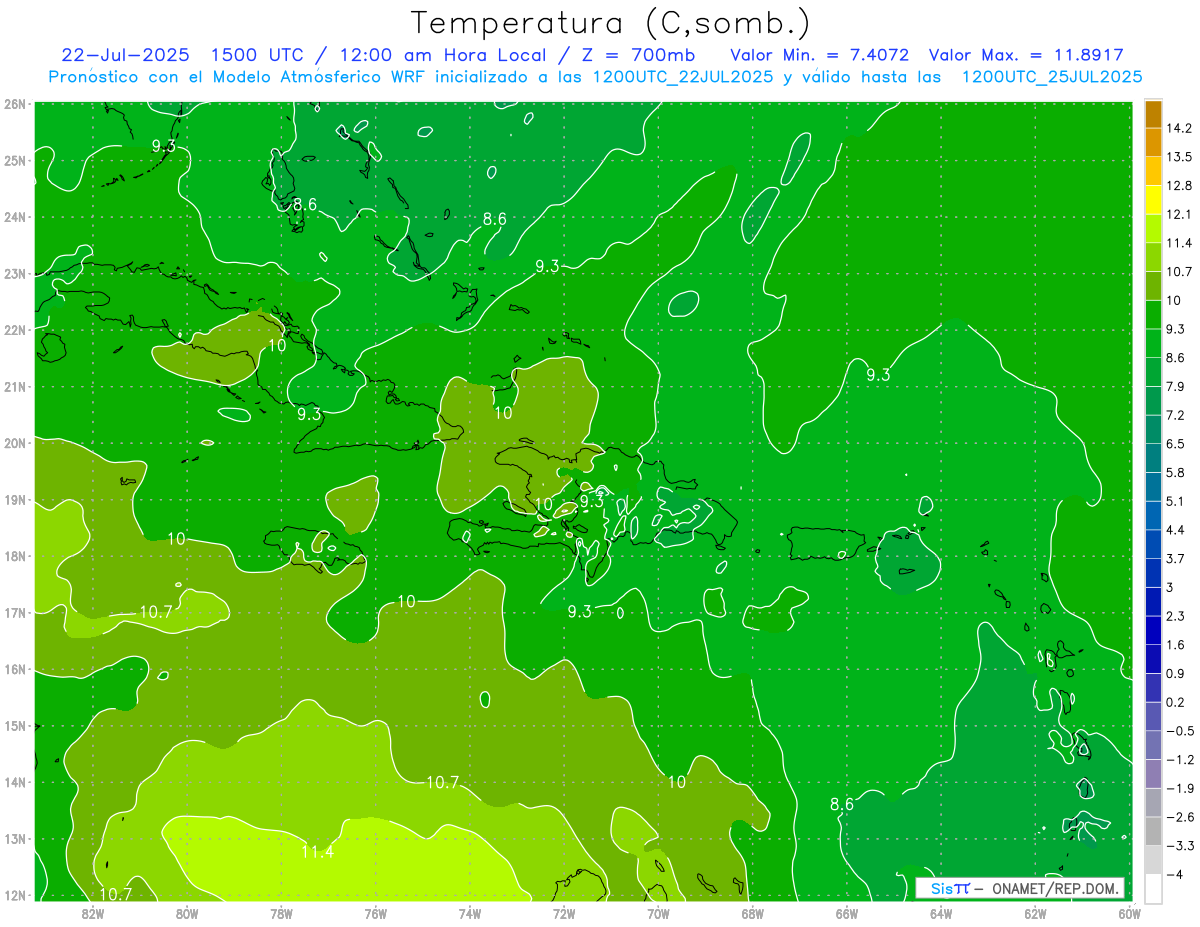This screenshot has height=927, width=1200.
Task: Click the white swatch below -4 on scale
Action: (1153, 888)
